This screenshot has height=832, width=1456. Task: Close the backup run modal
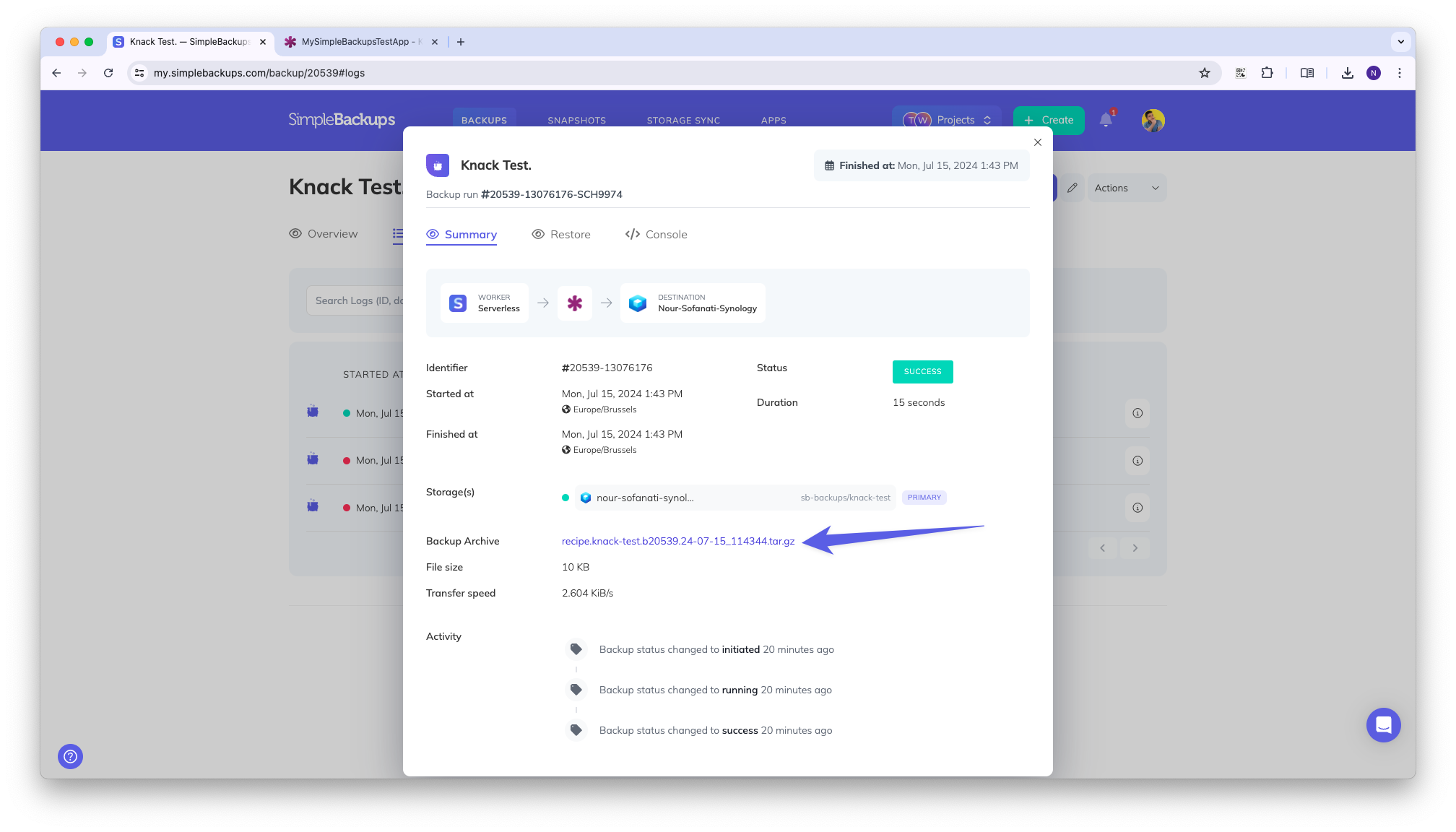[1038, 142]
